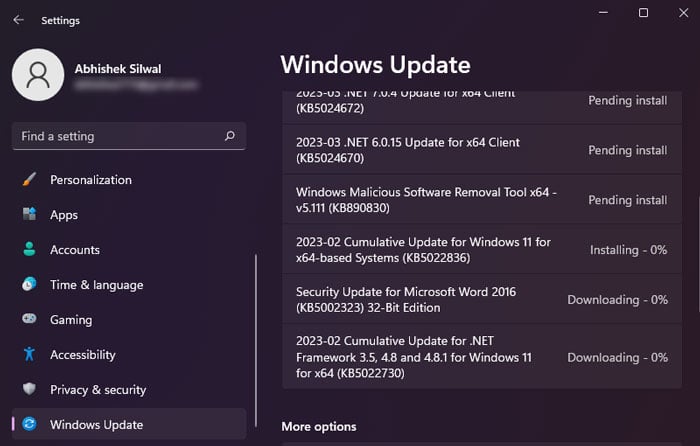Go to Accounts settings
700x446 pixels.
pos(129,250)
